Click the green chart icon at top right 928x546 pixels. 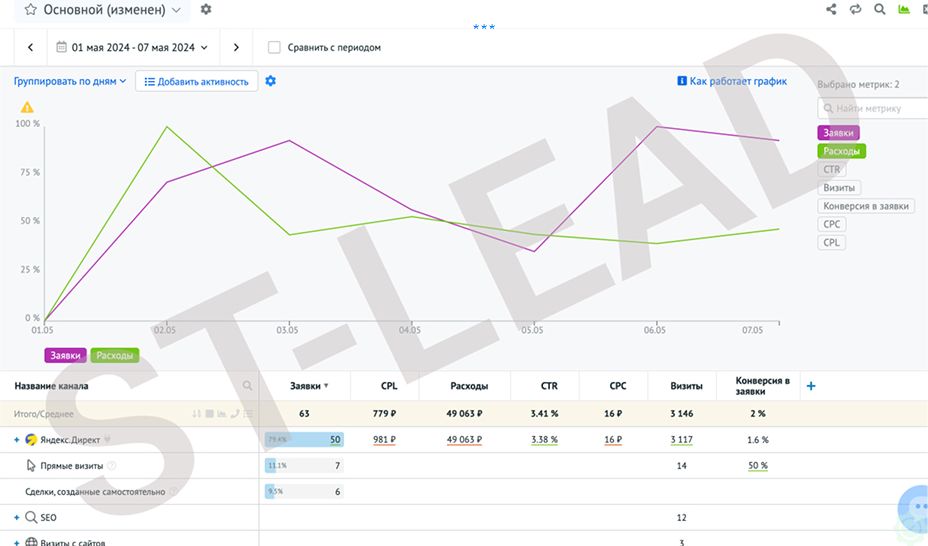point(904,9)
